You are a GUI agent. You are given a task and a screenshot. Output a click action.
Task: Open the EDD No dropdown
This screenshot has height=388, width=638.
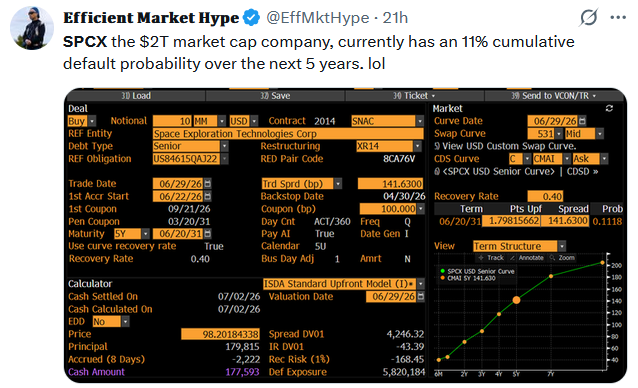point(125,322)
